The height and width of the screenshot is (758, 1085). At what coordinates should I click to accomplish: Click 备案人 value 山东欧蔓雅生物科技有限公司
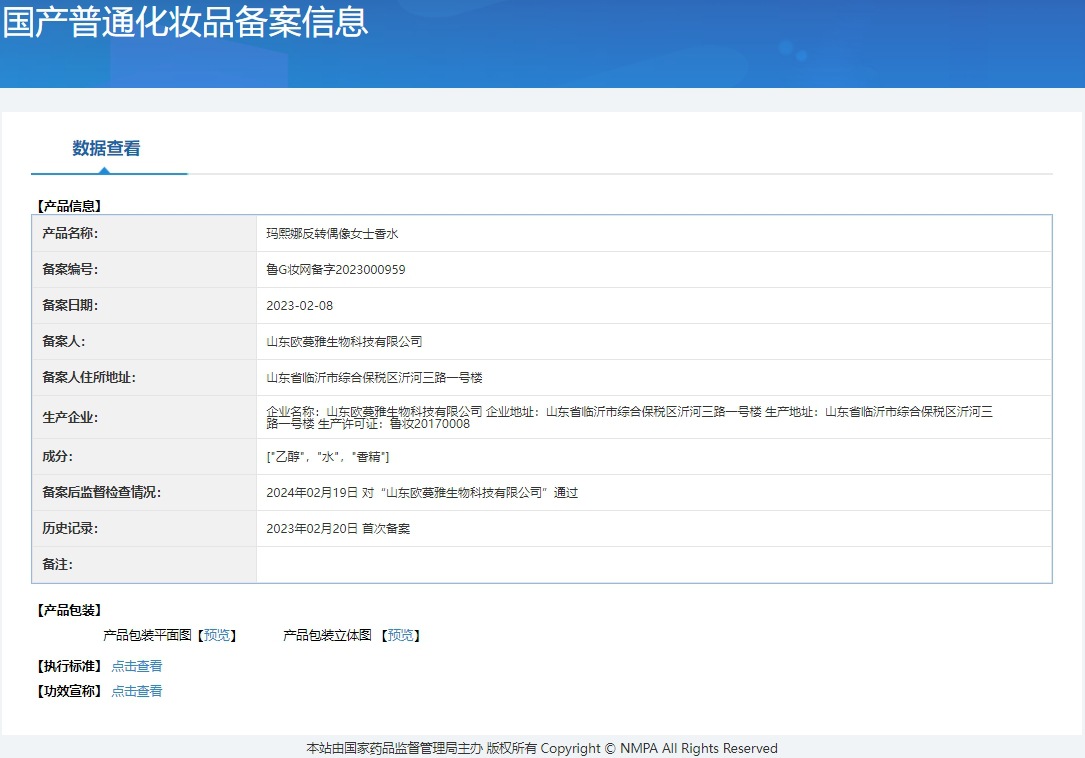344,342
